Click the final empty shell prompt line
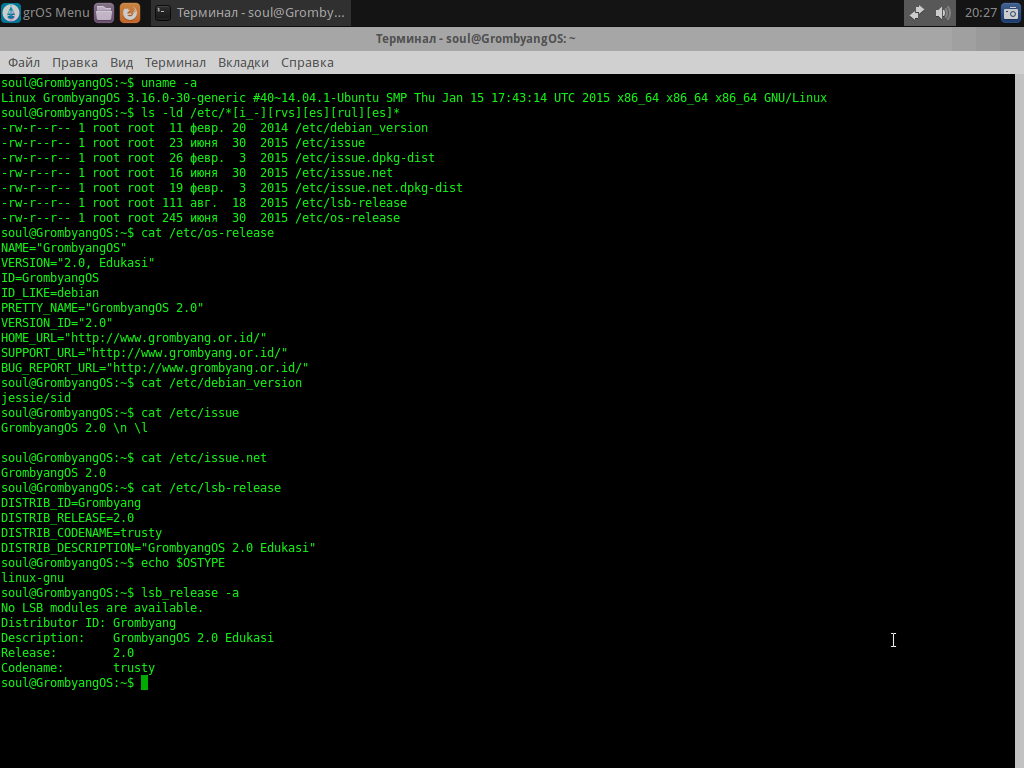The width and height of the screenshot is (1024, 768). pos(74,684)
